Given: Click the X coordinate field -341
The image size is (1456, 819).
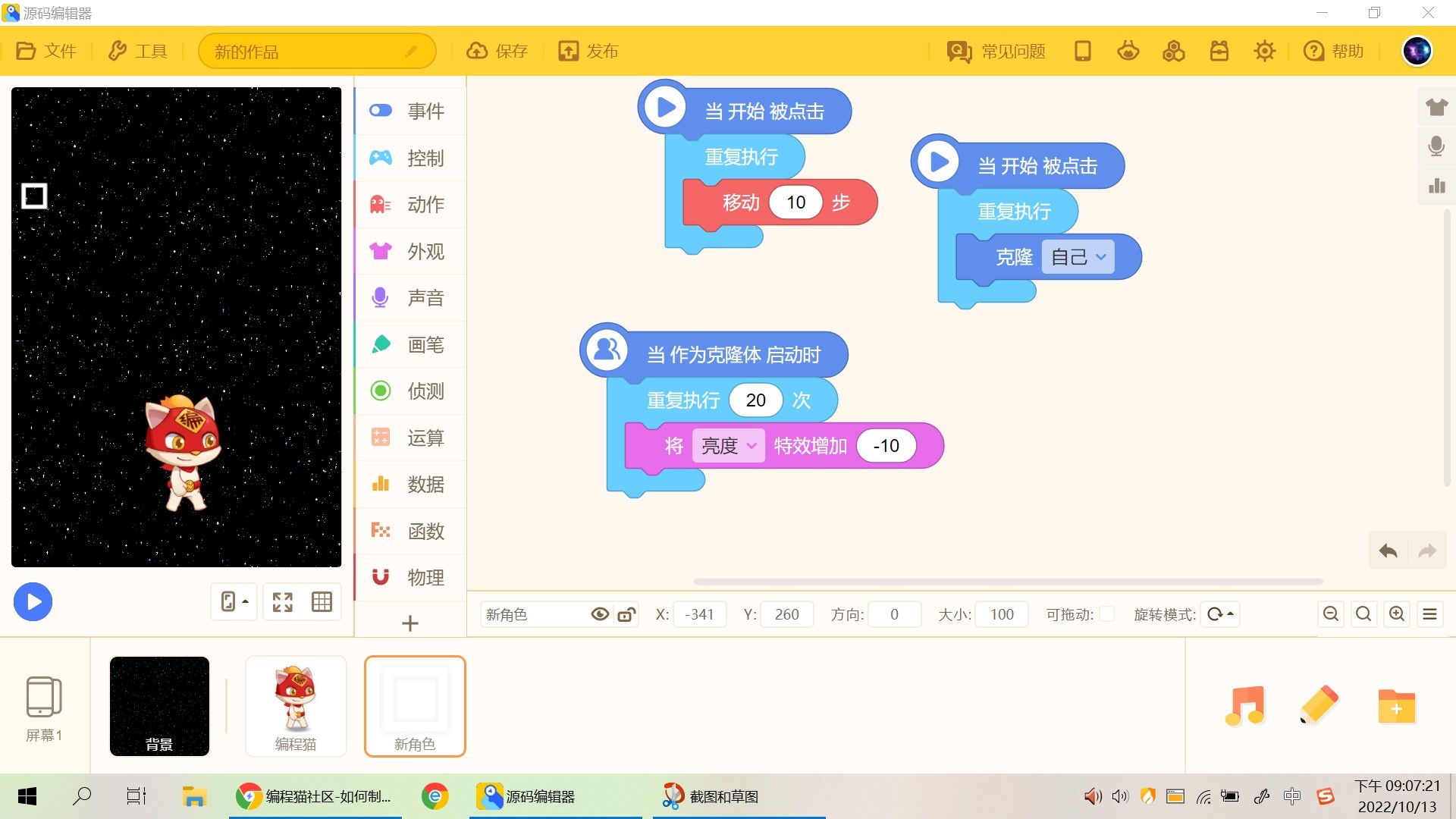Looking at the screenshot, I should pyautogui.click(x=699, y=614).
